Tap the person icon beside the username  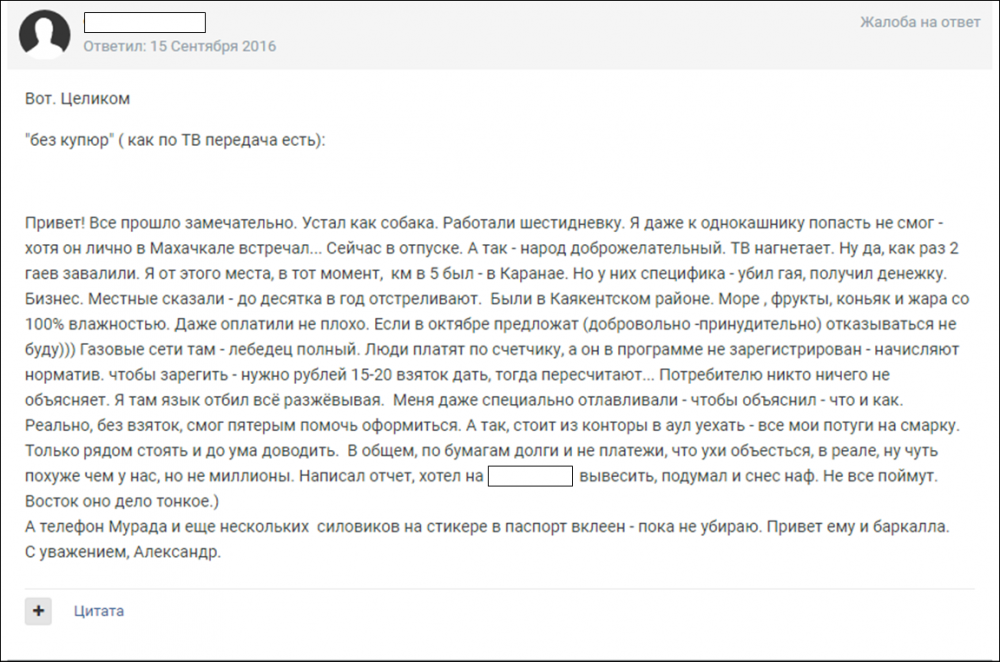tap(43, 33)
